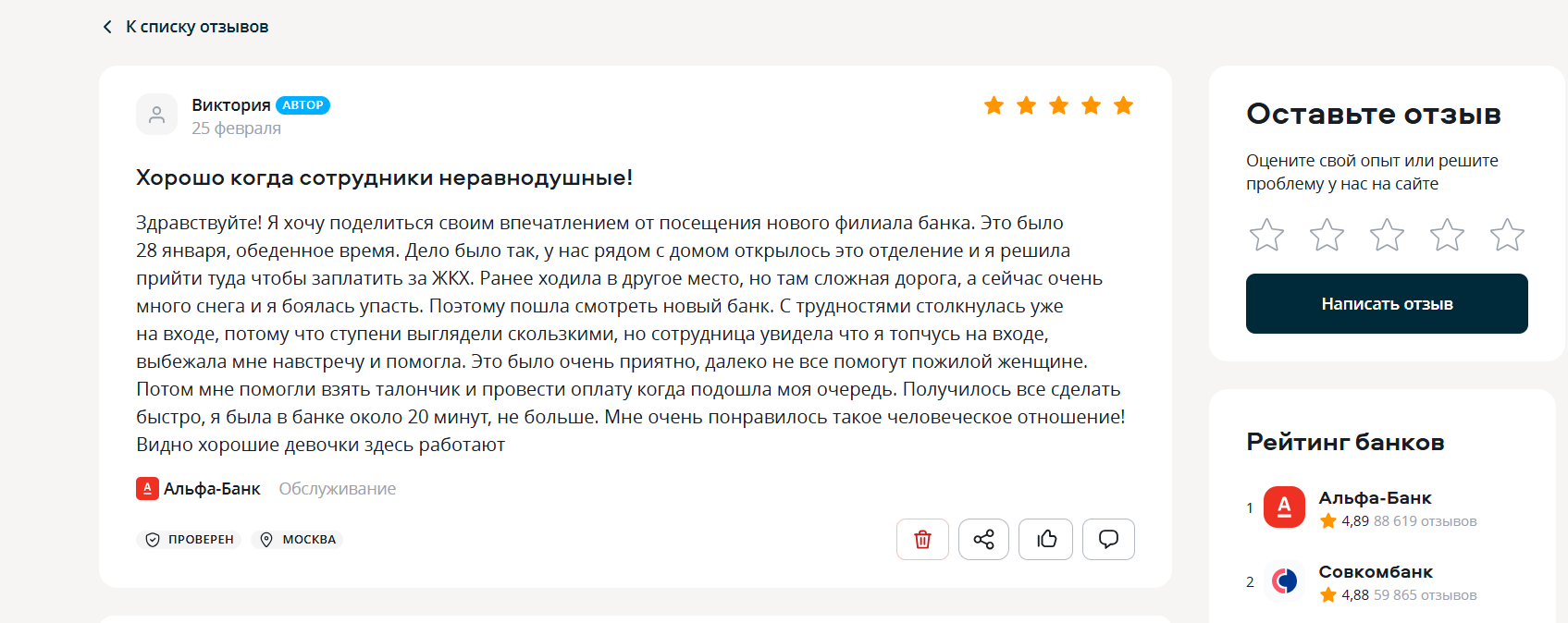Click the 'Обслуживание' category tag
The image size is (1568, 623).
[337, 488]
